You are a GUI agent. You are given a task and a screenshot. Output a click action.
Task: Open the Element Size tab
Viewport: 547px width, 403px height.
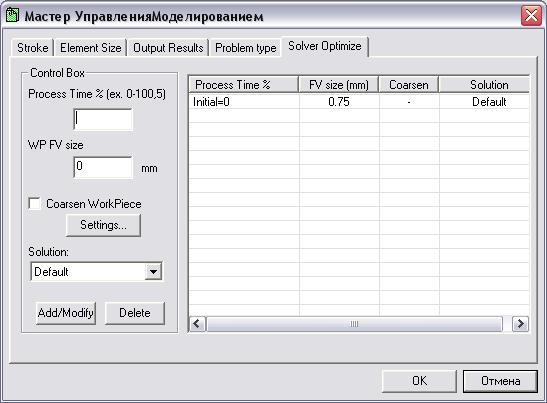[90, 47]
